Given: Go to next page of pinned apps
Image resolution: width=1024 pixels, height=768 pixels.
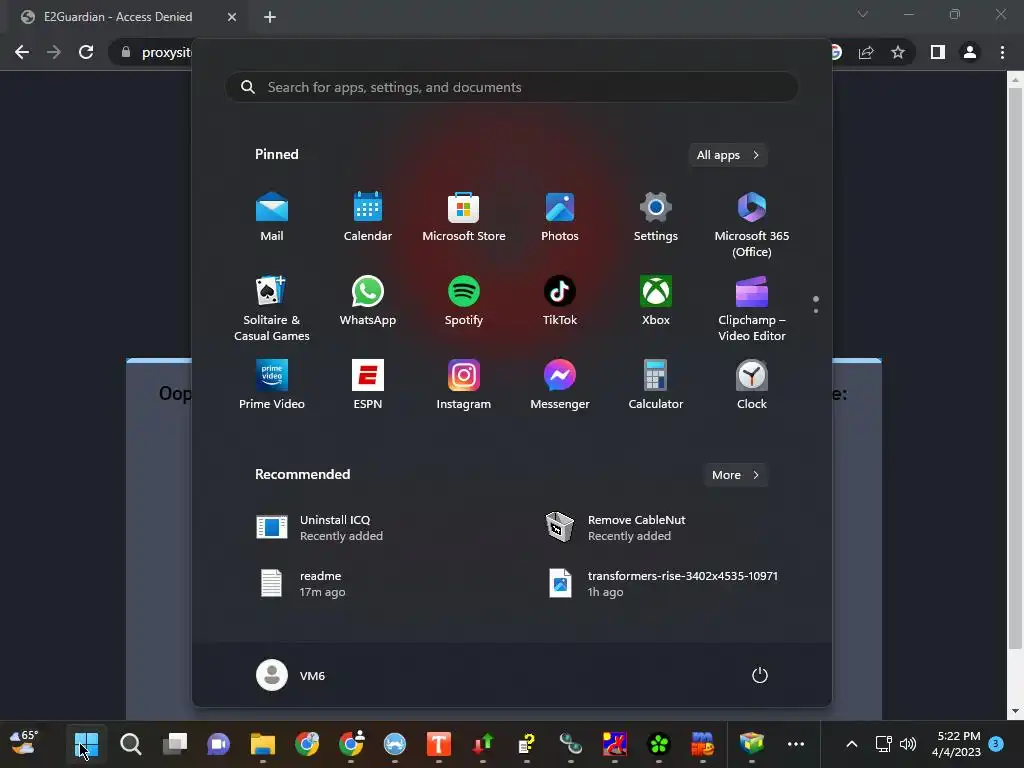Looking at the screenshot, I should click(x=816, y=311).
